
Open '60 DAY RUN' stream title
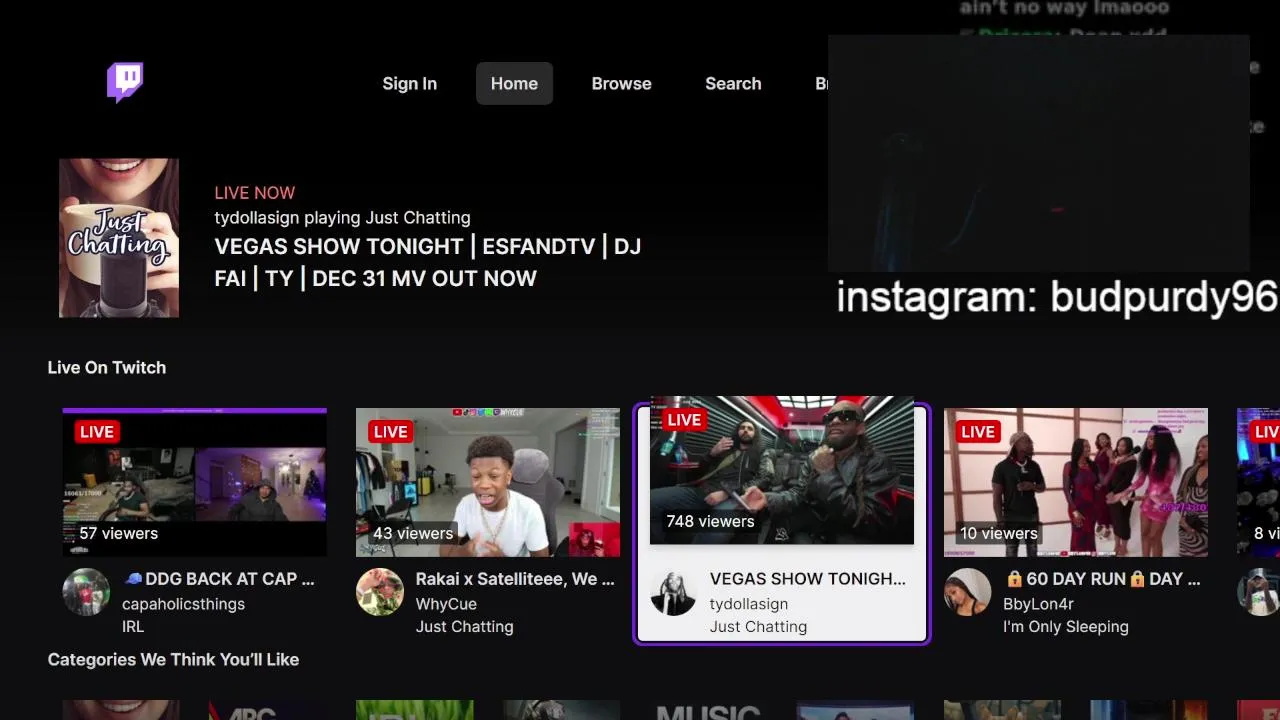[1103, 579]
